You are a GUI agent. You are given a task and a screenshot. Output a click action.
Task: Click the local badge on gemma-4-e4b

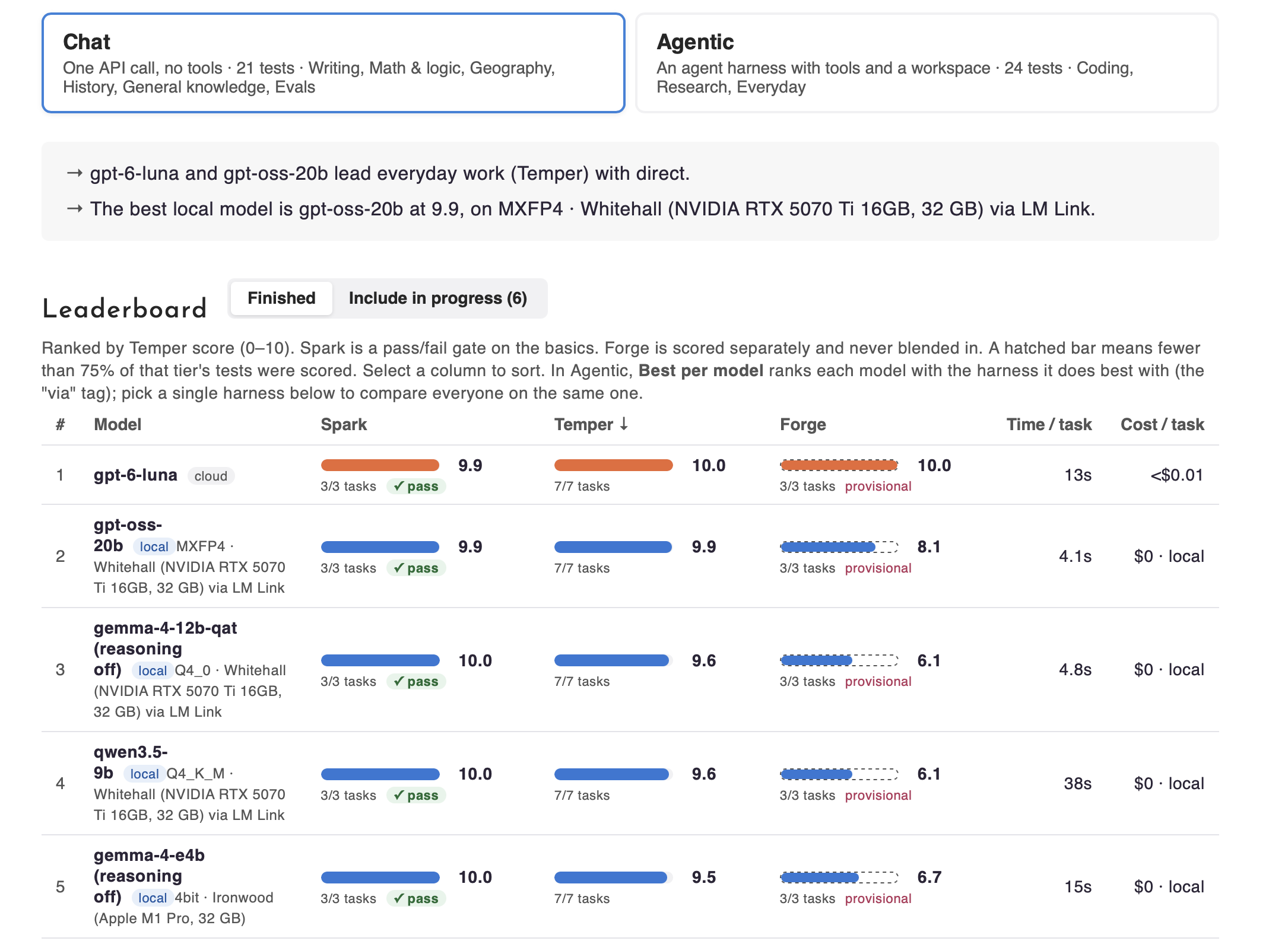point(152,898)
